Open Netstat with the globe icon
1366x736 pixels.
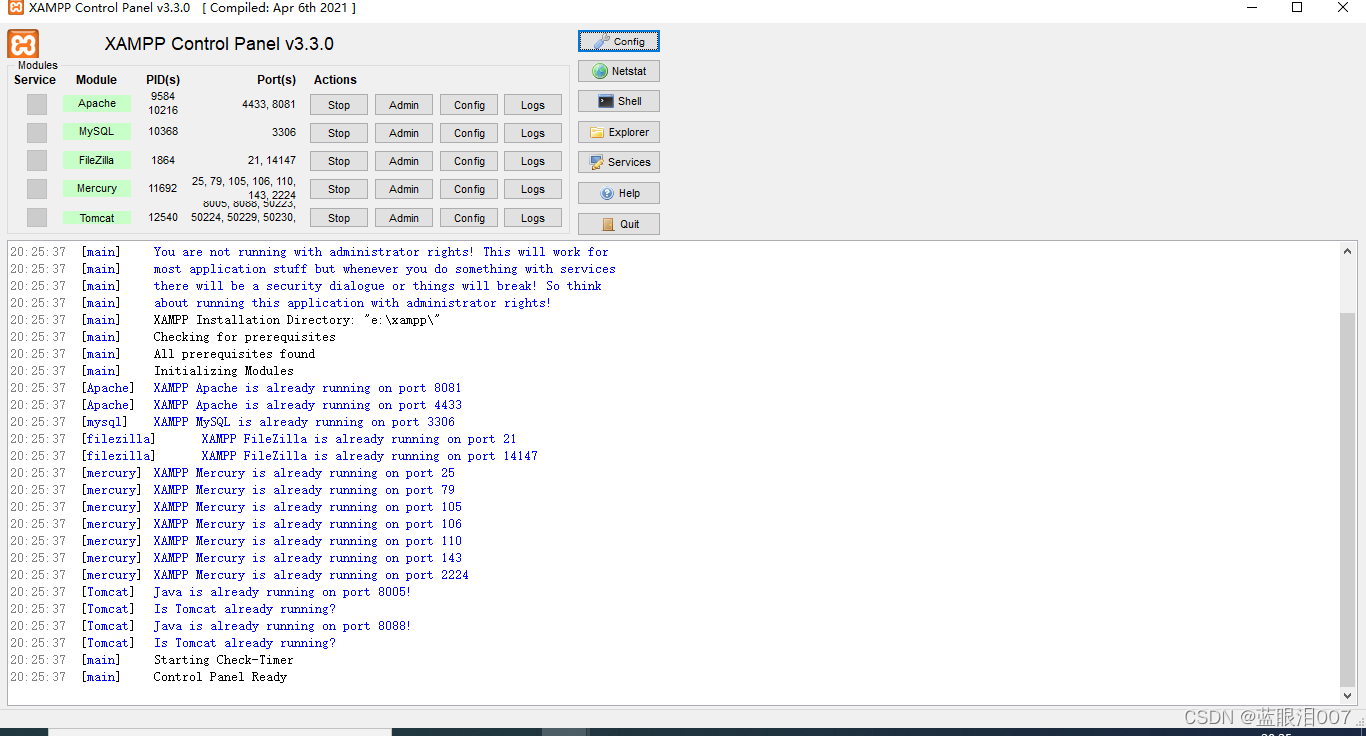click(619, 71)
